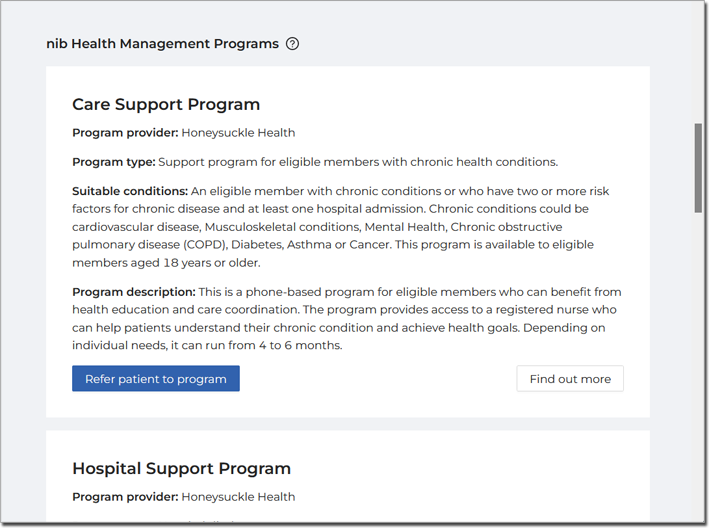Click the Suitable conditions label
The height and width of the screenshot is (528, 709).
130,191
